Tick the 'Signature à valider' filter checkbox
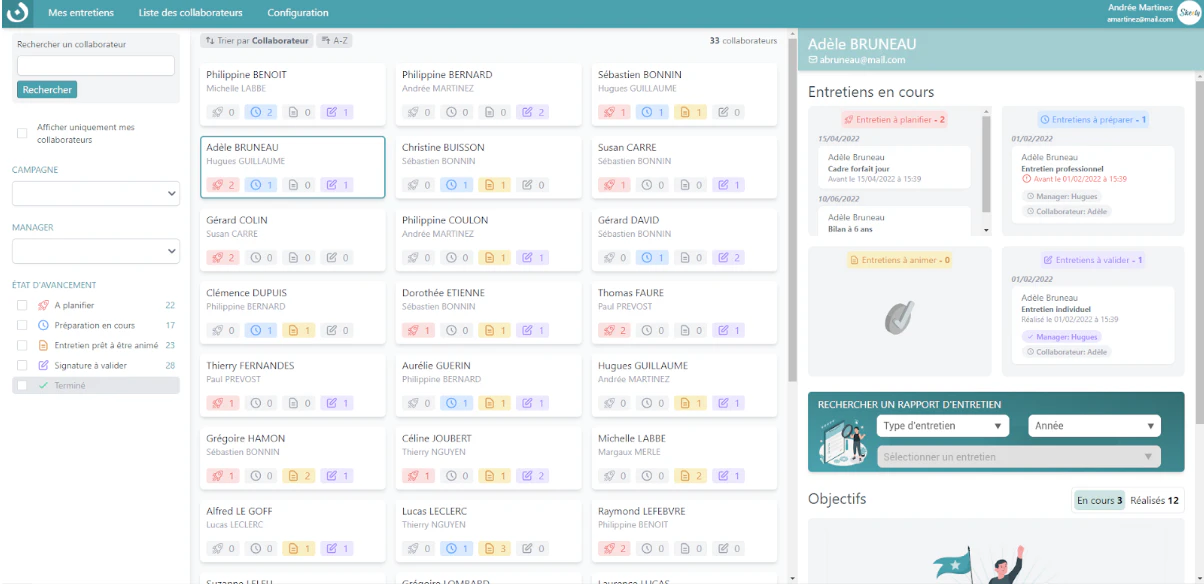 pos(22,366)
